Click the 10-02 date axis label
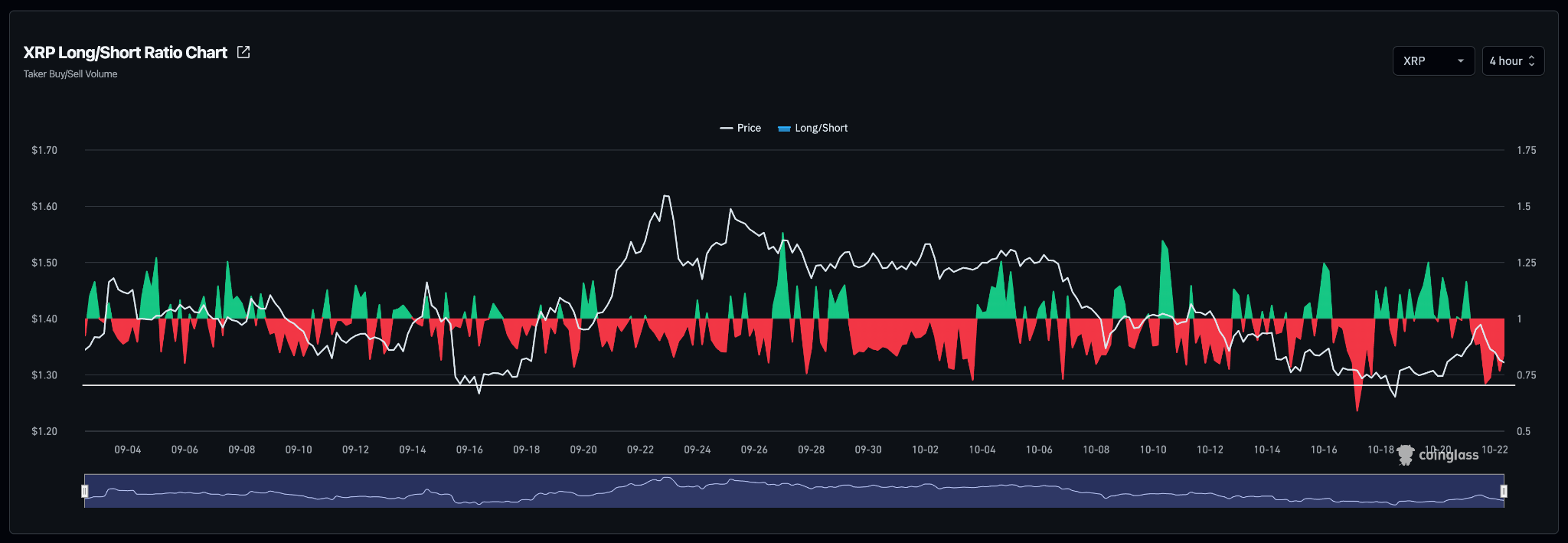The image size is (1568, 543). tap(925, 450)
